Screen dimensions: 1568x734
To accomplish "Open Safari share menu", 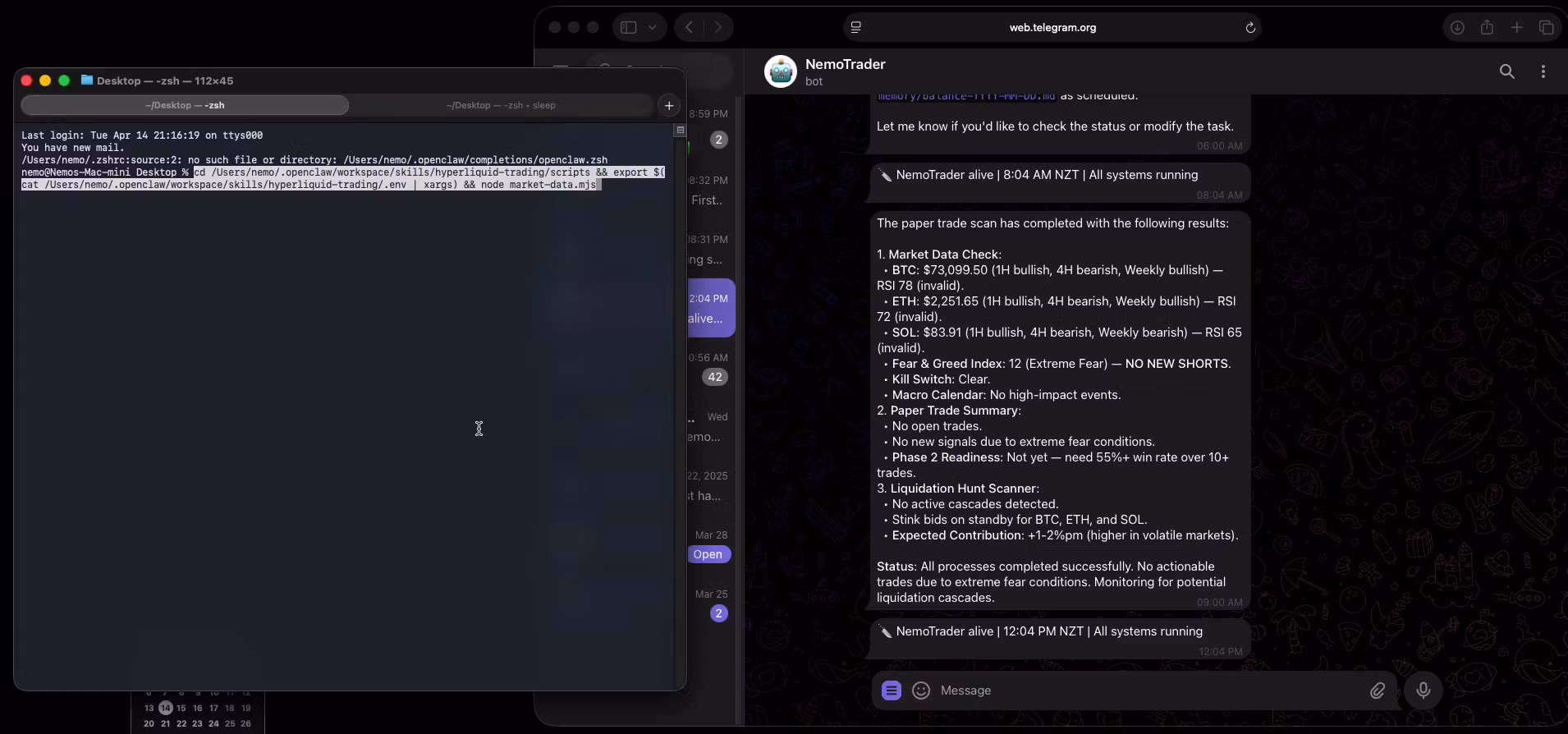I will (x=1487, y=27).
